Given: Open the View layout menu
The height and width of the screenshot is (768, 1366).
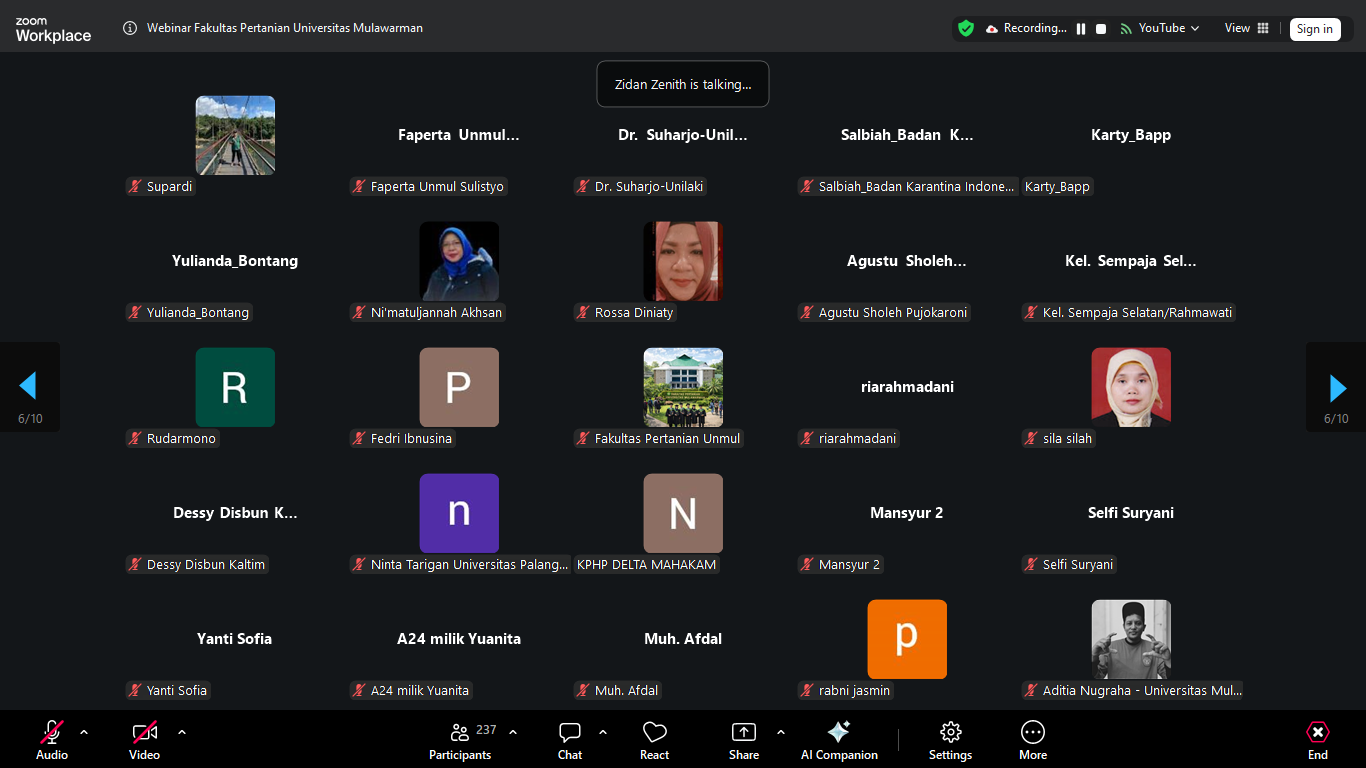Looking at the screenshot, I should 1247,28.
